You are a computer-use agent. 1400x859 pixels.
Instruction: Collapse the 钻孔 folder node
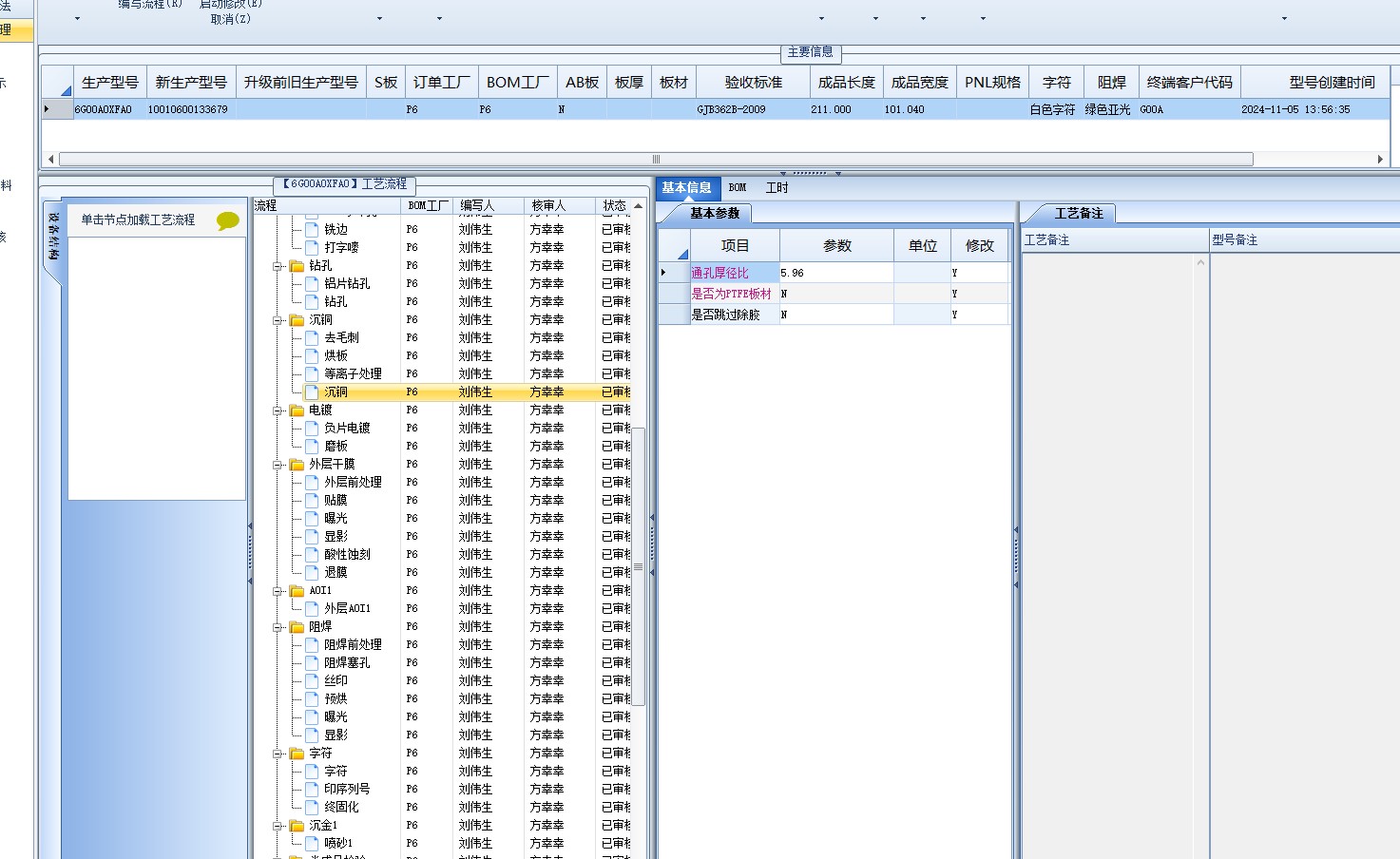tap(278, 266)
